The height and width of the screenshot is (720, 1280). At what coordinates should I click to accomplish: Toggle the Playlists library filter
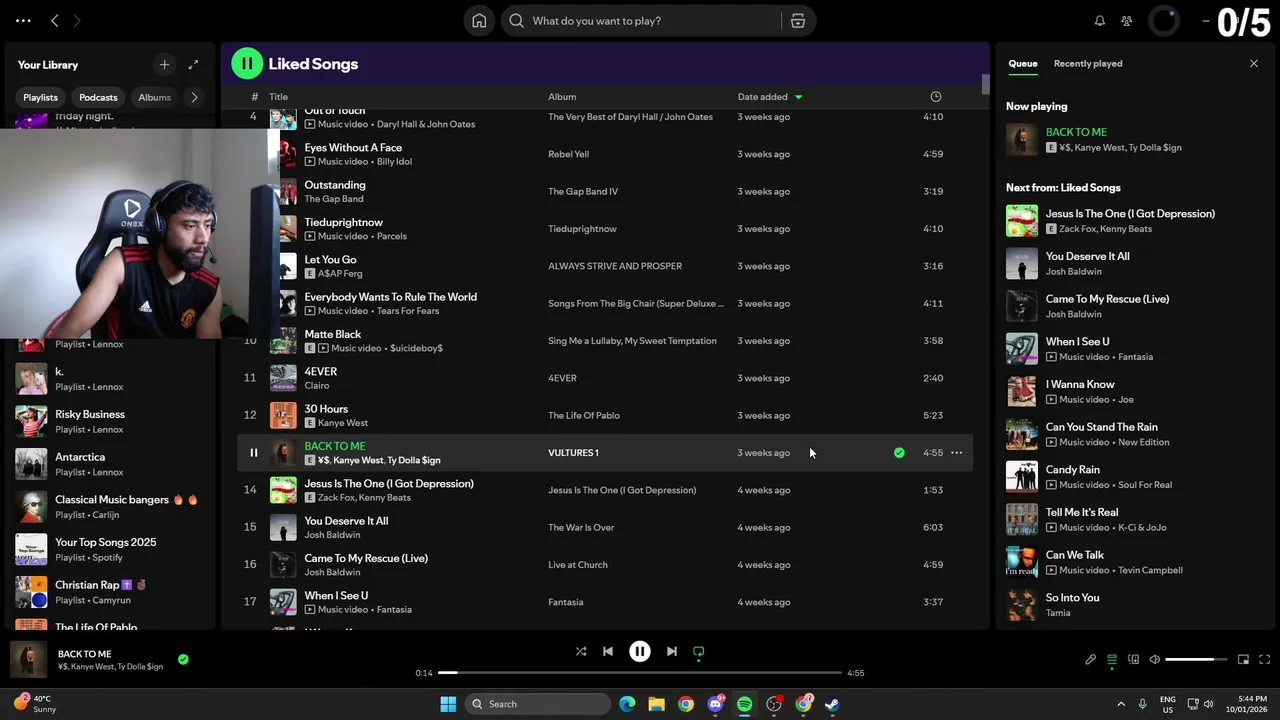coord(41,97)
